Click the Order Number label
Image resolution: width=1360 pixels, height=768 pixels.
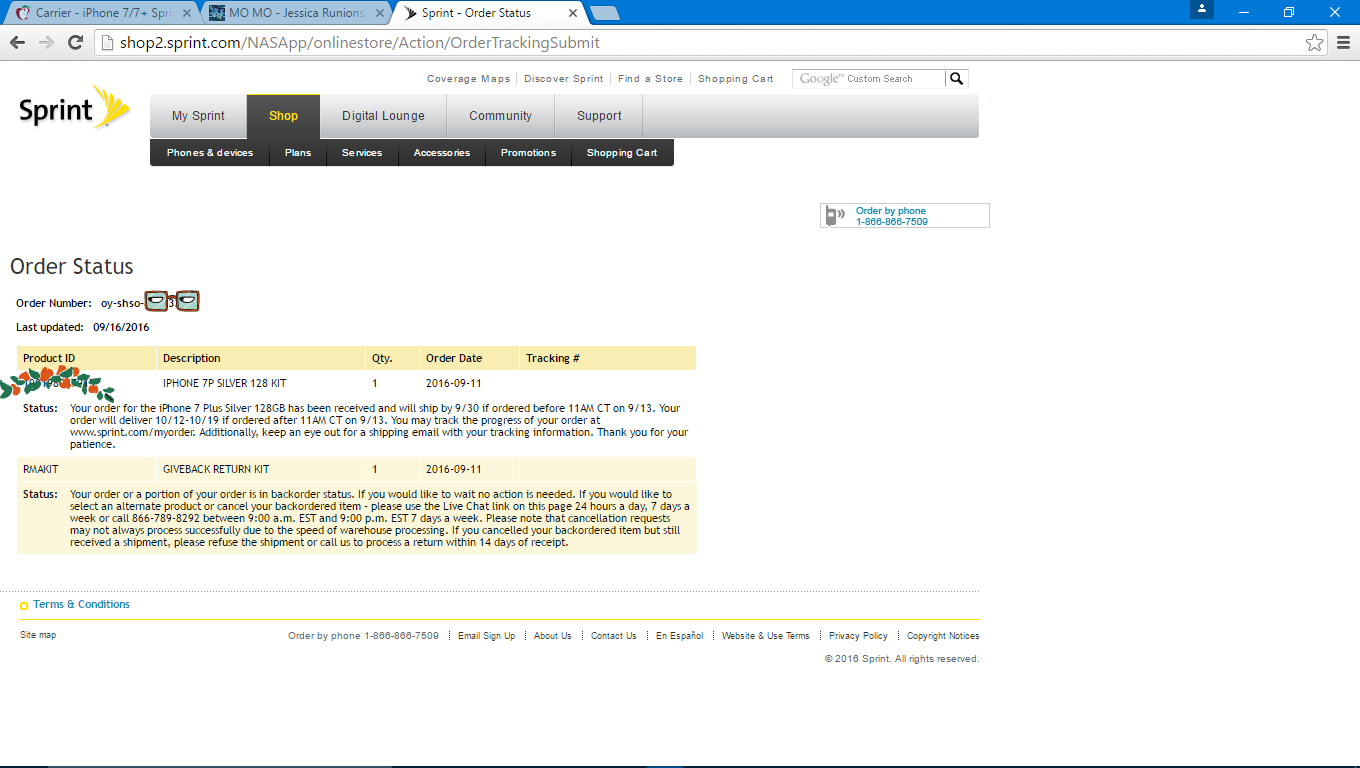(x=54, y=303)
